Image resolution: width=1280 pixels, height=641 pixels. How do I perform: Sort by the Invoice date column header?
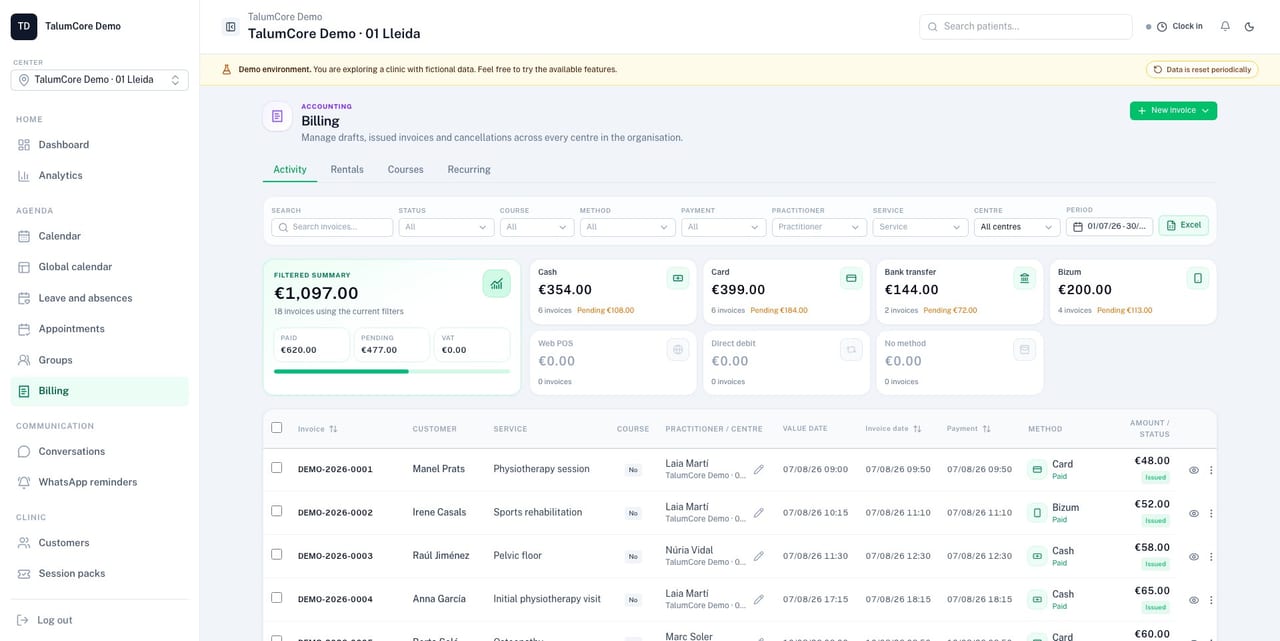coord(893,429)
